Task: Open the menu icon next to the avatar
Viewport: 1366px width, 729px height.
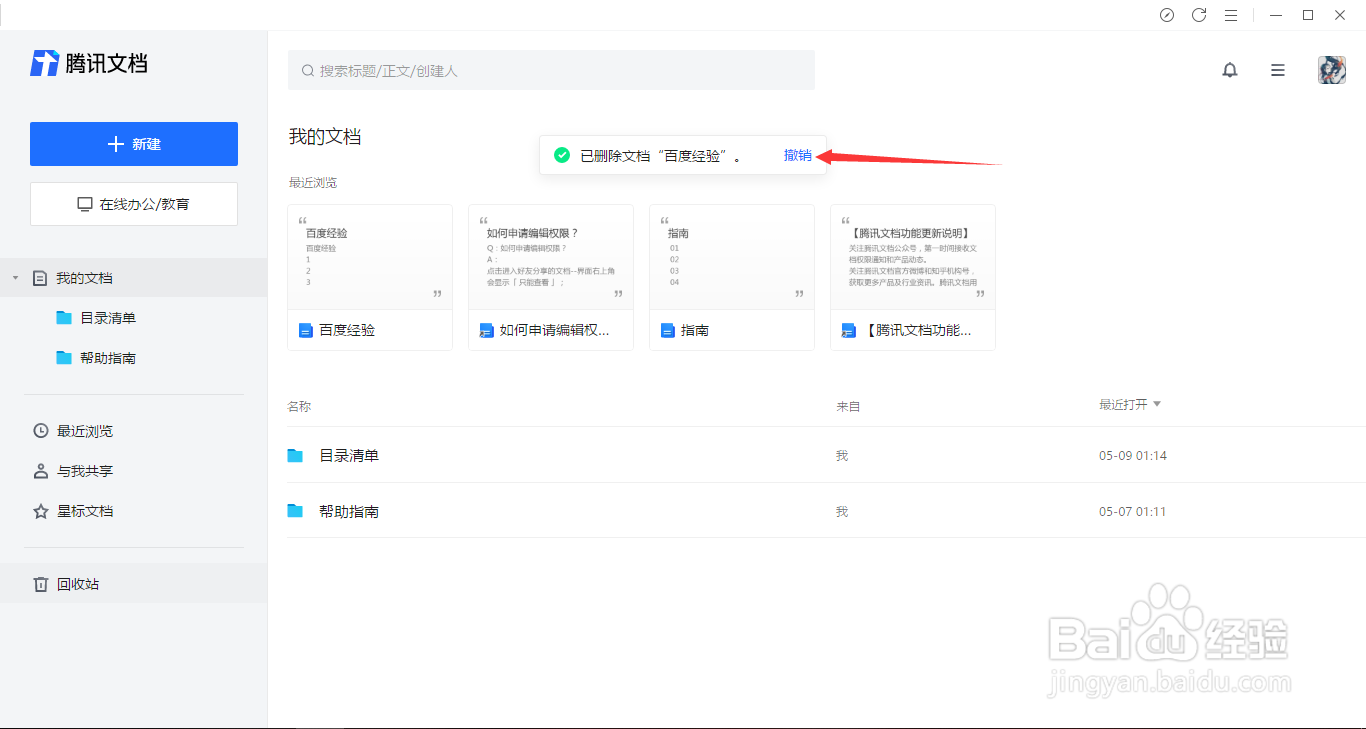Action: coord(1277,70)
